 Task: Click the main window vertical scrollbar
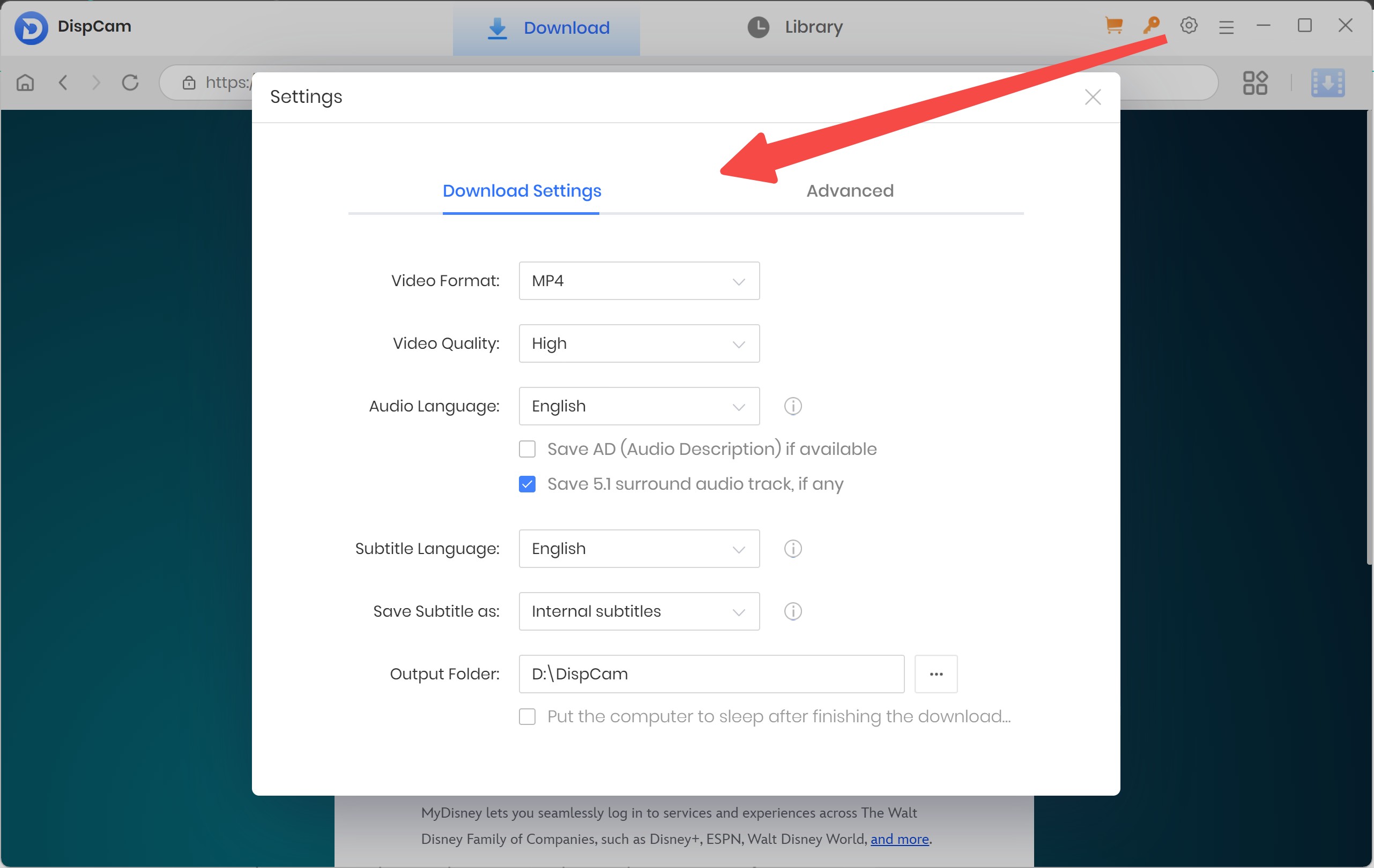pos(1369,336)
